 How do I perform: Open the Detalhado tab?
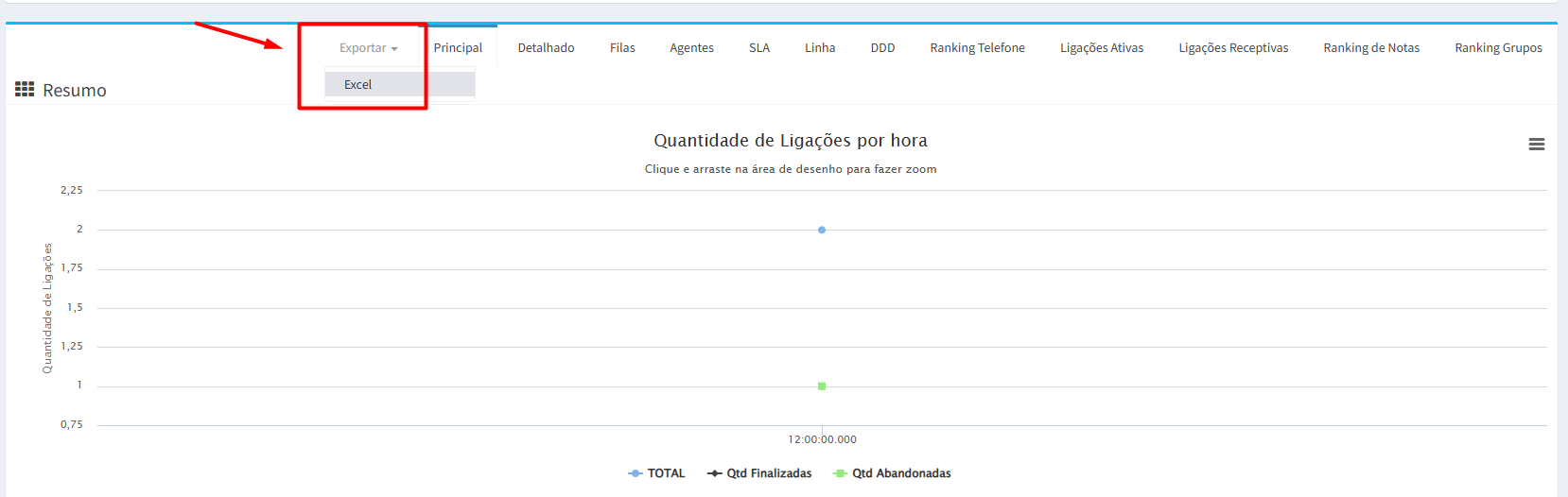click(x=546, y=48)
